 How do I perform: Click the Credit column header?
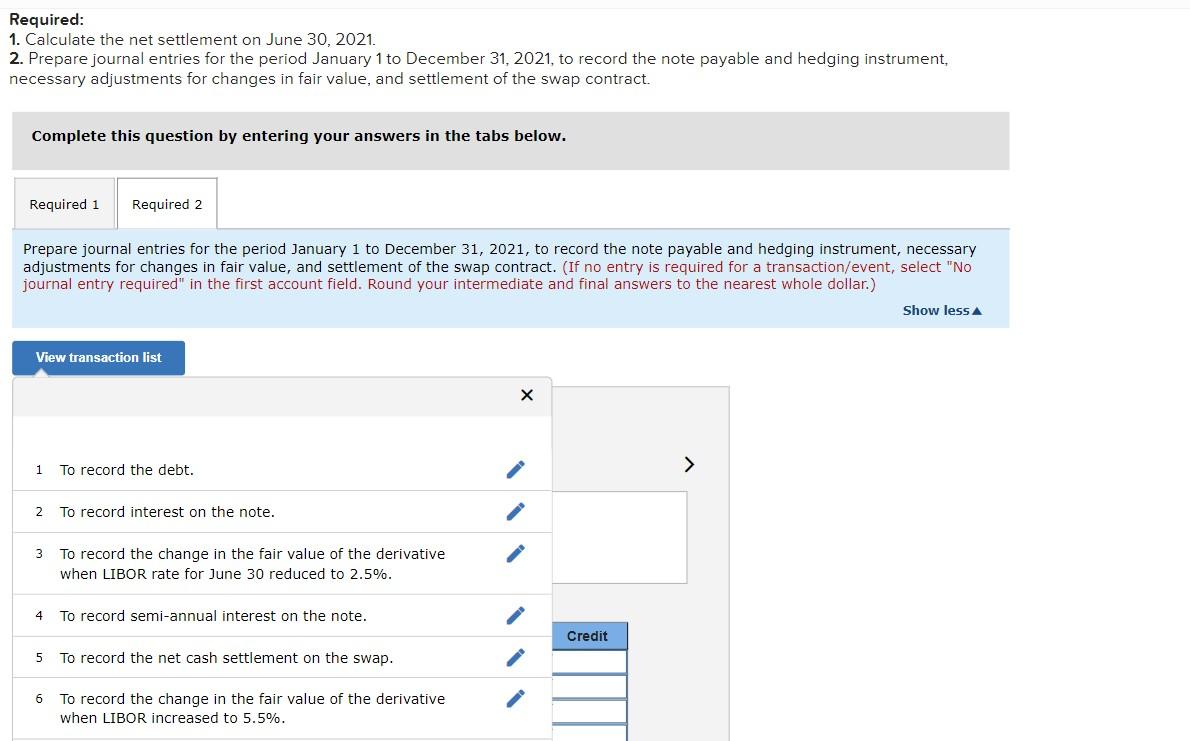588,636
